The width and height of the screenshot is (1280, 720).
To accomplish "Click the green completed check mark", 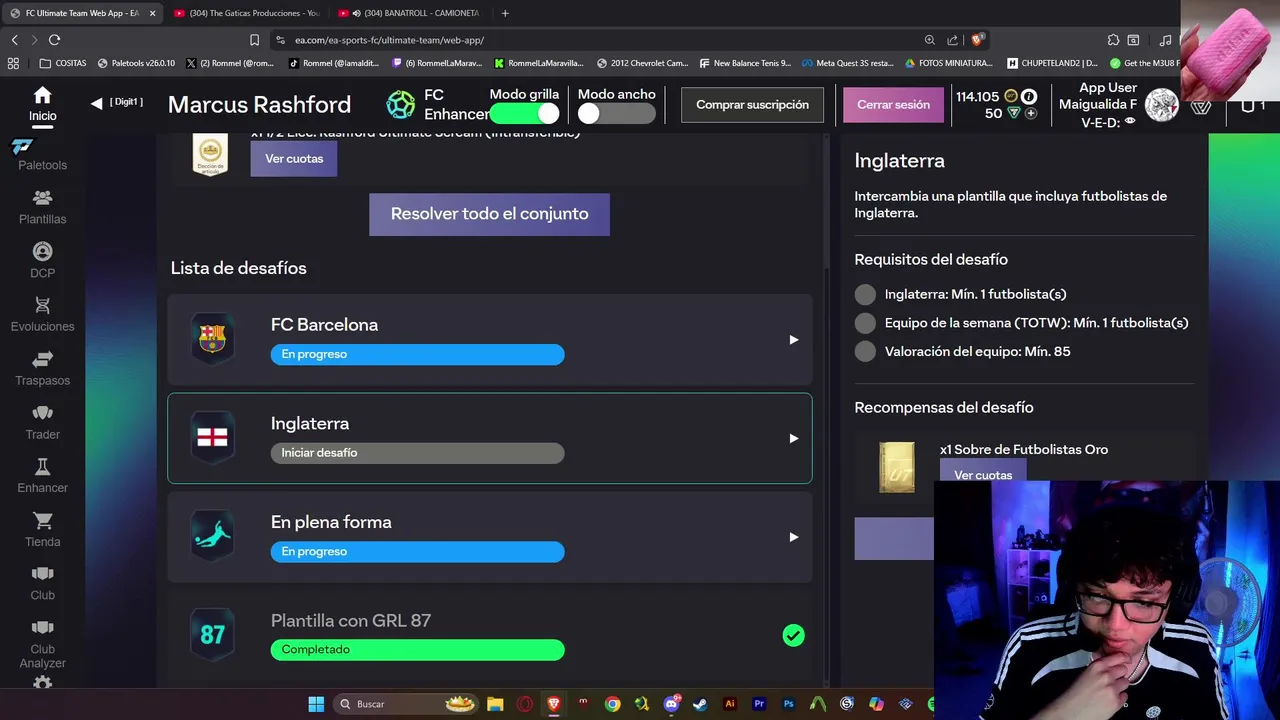I will 793,635.
